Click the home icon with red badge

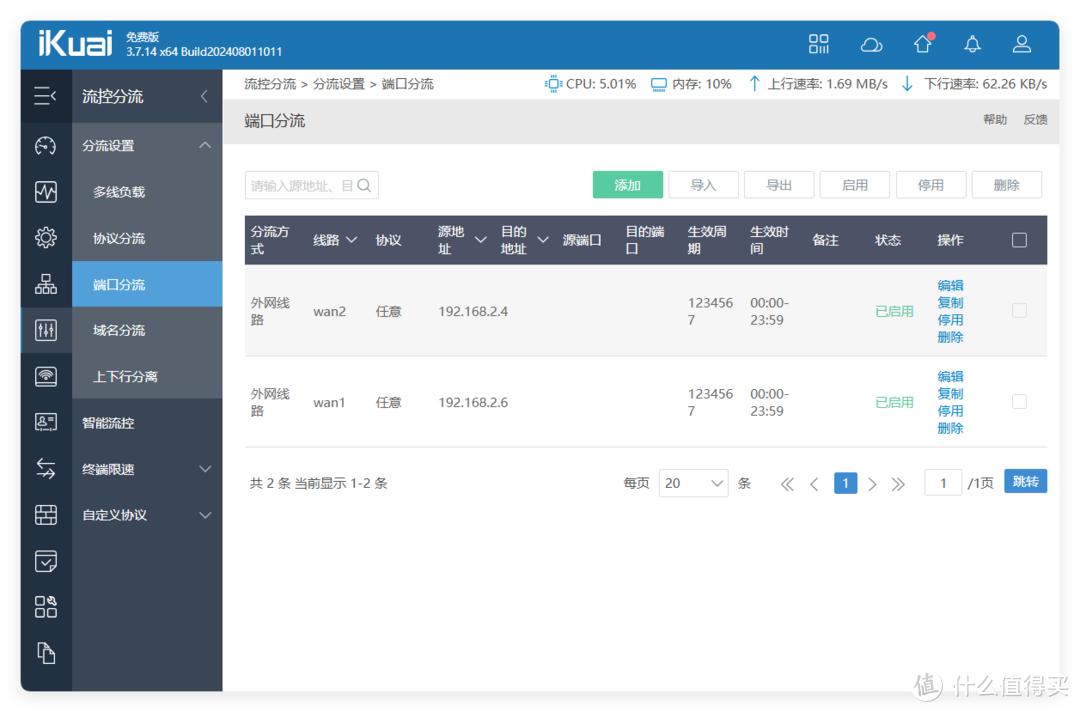tap(922, 43)
